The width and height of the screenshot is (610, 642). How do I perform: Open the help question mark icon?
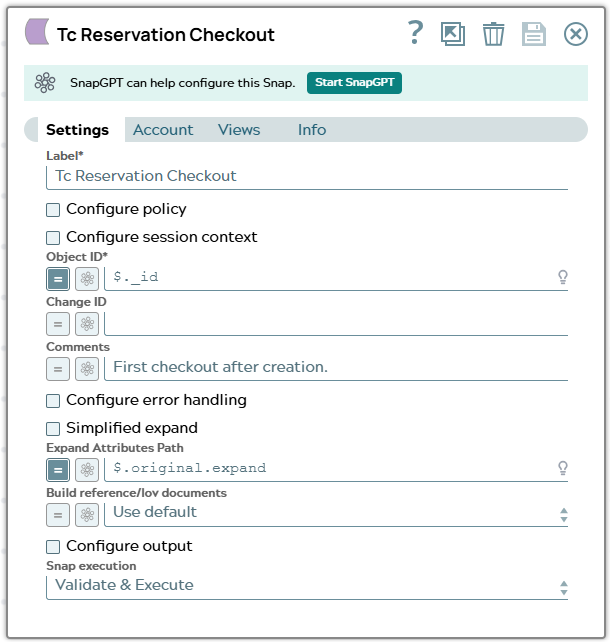point(415,33)
